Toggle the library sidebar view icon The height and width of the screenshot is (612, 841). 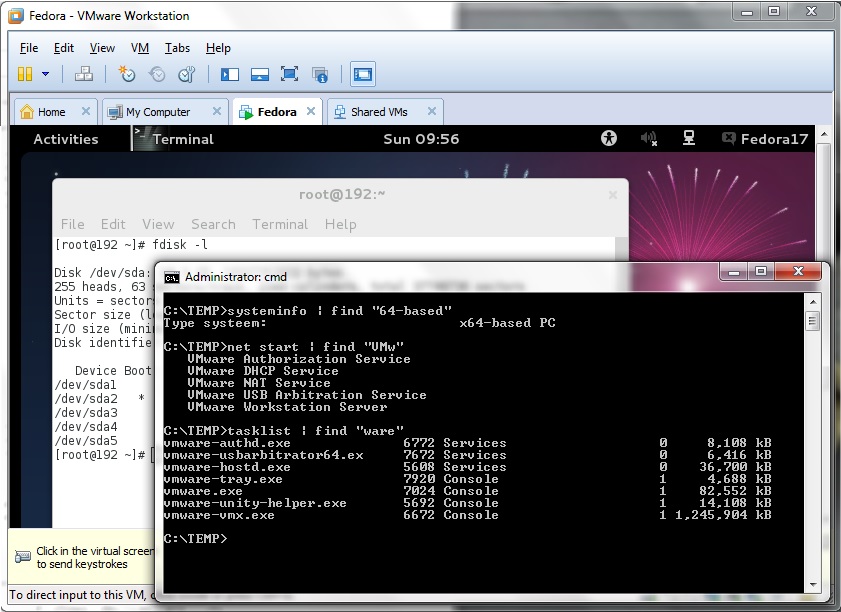230,74
